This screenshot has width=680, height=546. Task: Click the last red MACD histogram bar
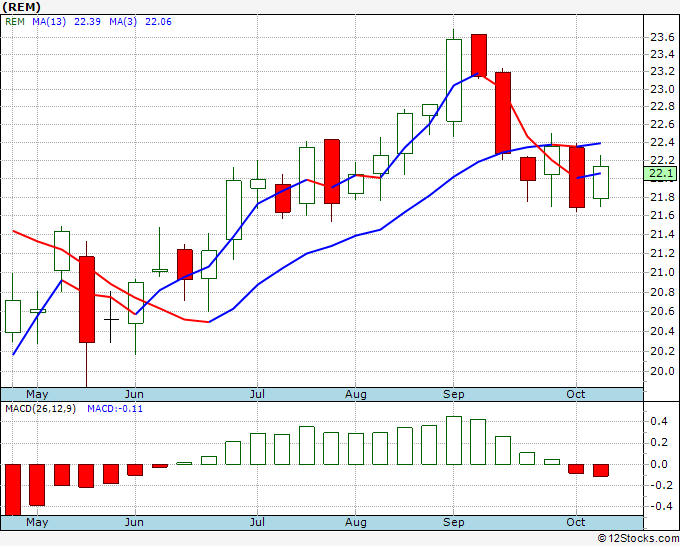(x=601, y=470)
